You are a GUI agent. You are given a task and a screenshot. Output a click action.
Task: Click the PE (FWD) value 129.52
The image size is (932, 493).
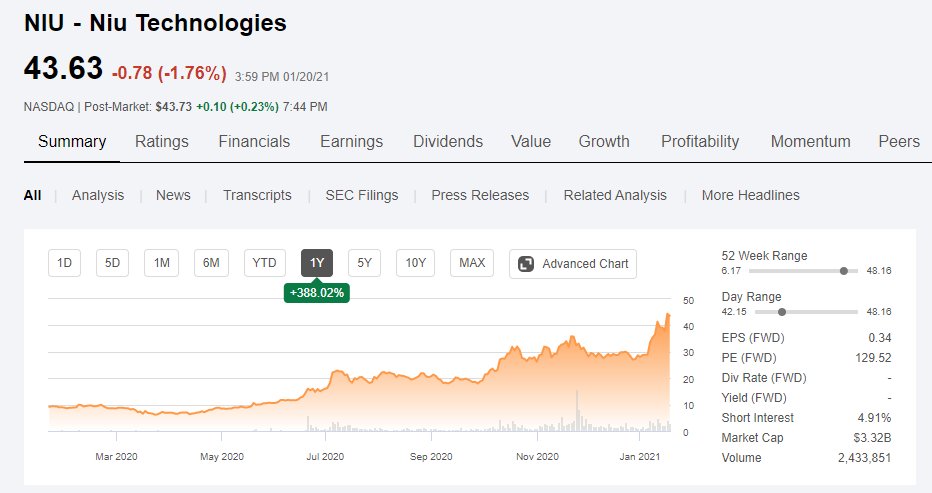pyautogui.click(x=873, y=357)
